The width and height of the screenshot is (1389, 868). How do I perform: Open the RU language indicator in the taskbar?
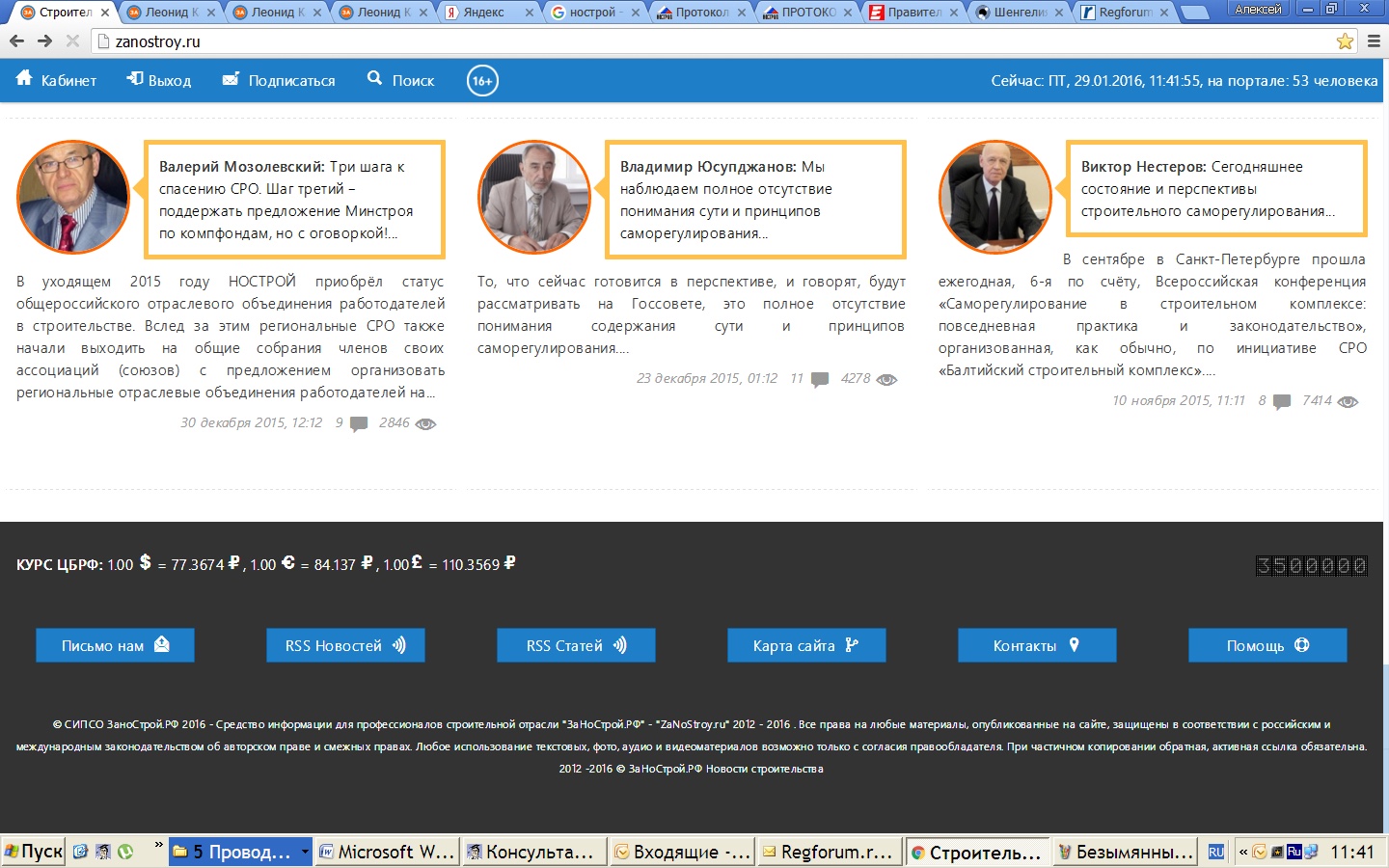(1215, 852)
